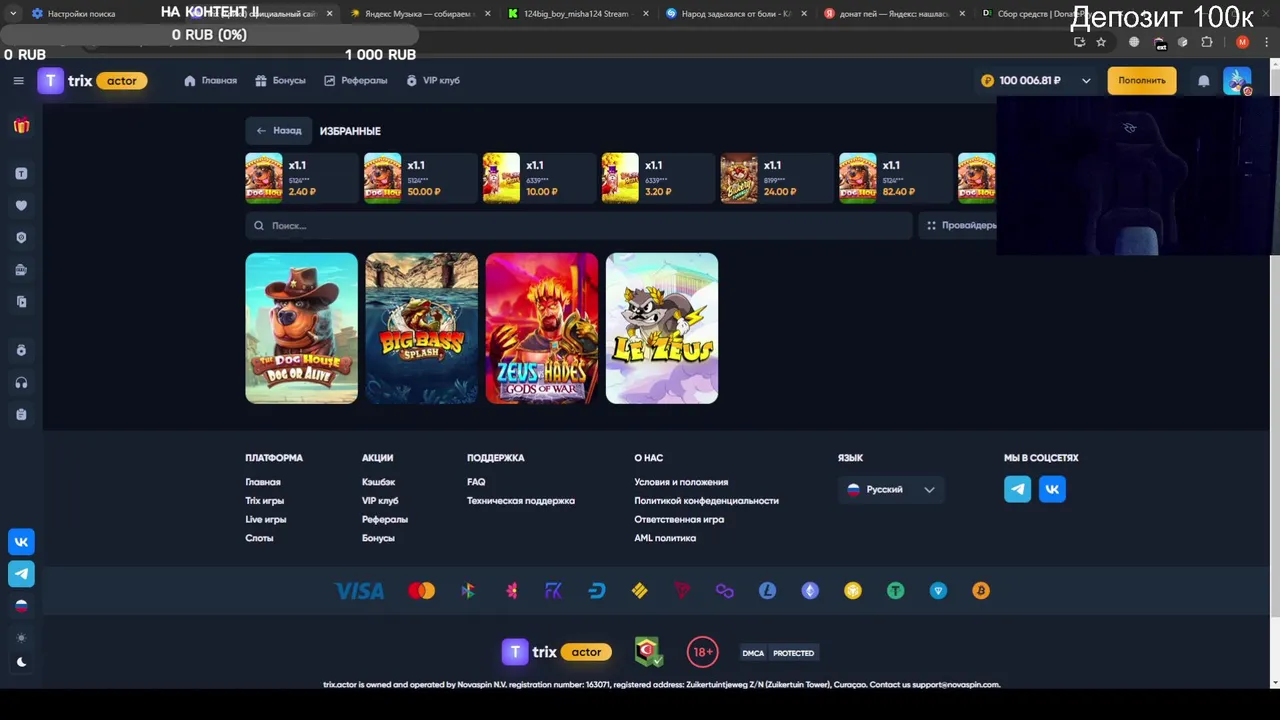This screenshot has height=720, width=1280.
Task: Switch to dark theme moon icon
Action: click(21, 662)
